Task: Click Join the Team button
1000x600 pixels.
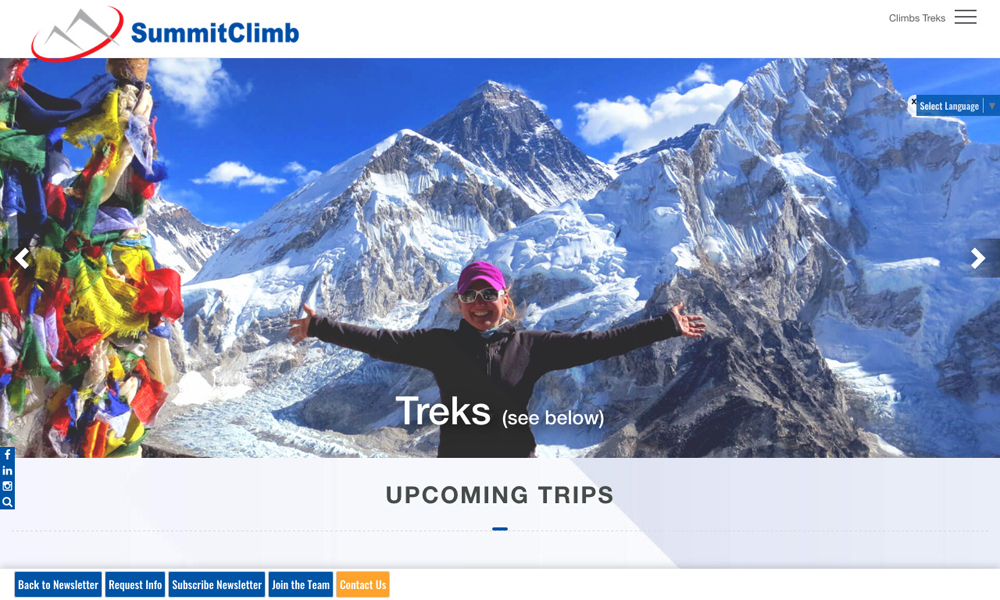Action: [300, 585]
